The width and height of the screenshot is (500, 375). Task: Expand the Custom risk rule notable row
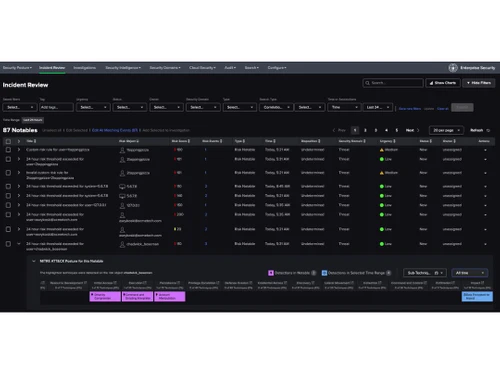tap(19, 150)
